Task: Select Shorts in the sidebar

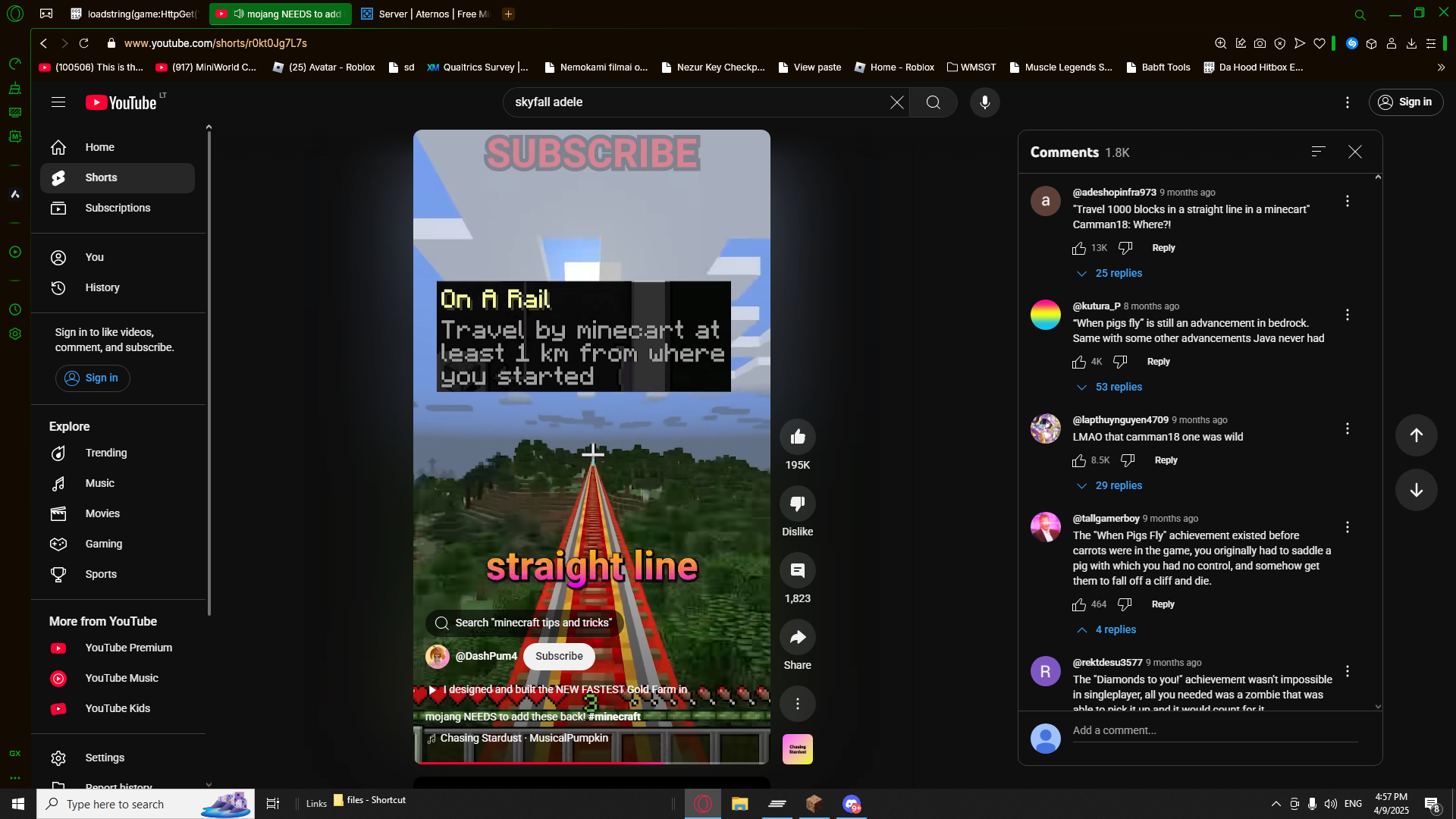Action: (x=118, y=178)
